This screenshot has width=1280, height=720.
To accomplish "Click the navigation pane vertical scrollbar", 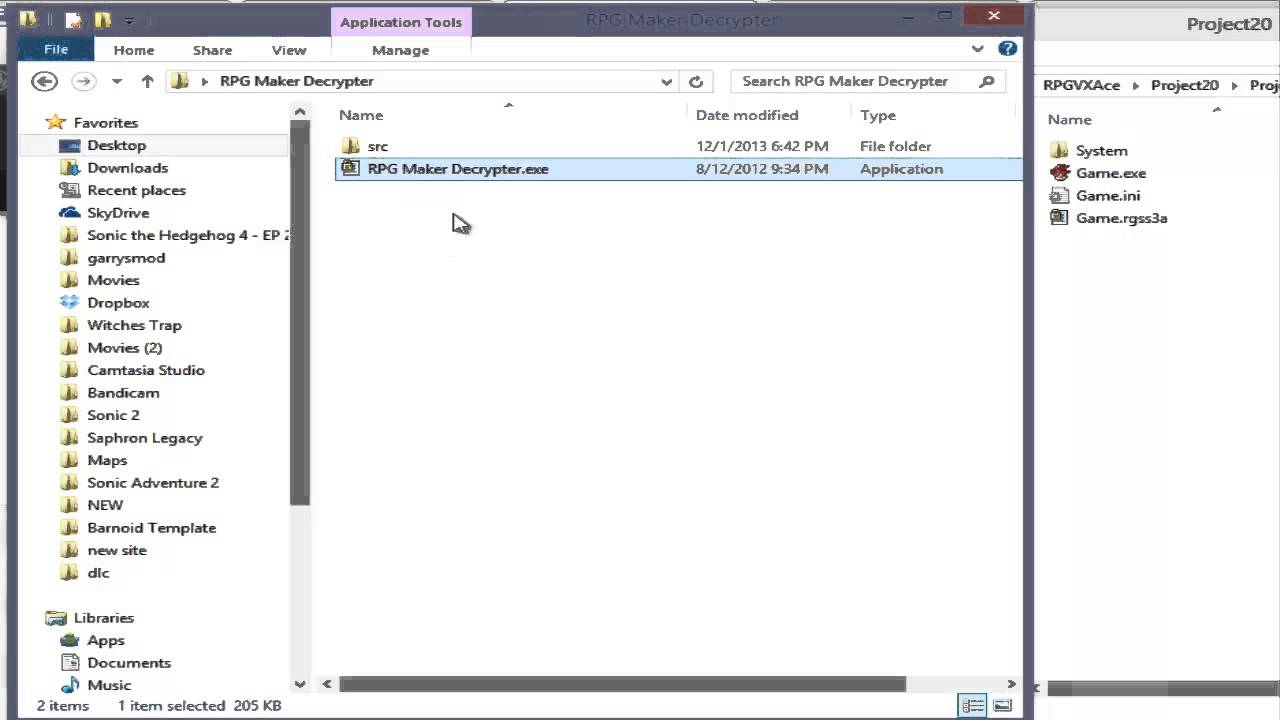I will 300,315.
